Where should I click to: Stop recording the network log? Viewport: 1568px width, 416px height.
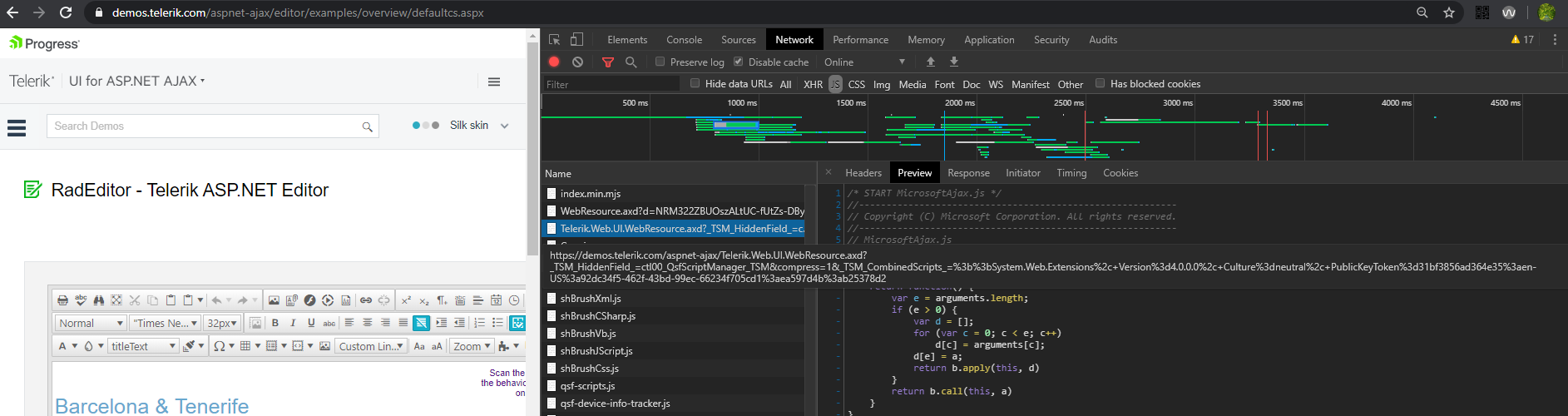pyautogui.click(x=554, y=62)
